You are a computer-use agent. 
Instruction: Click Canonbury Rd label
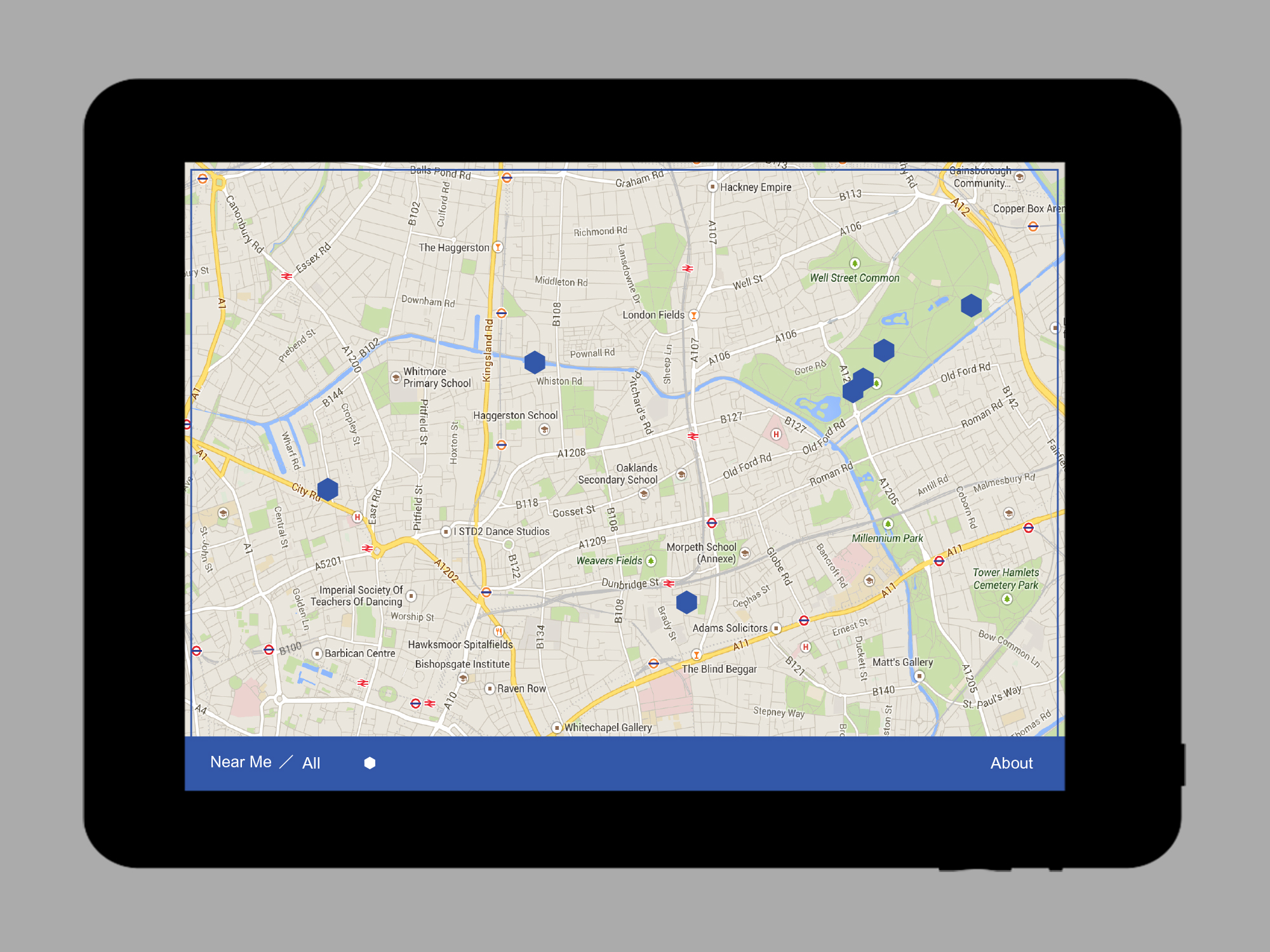[244, 224]
